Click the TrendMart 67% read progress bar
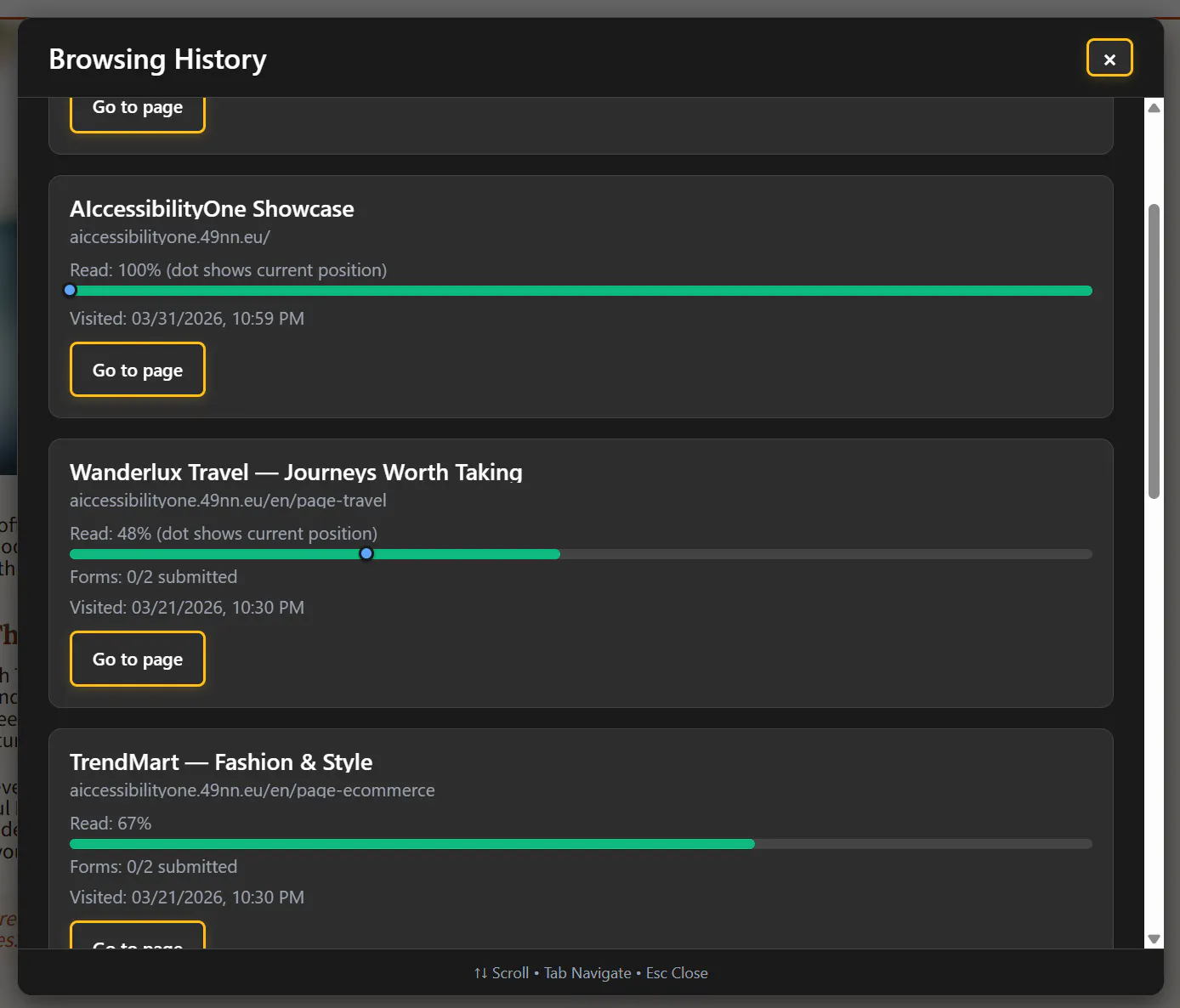Screen dimensions: 1180x1008 [x=581, y=844]
